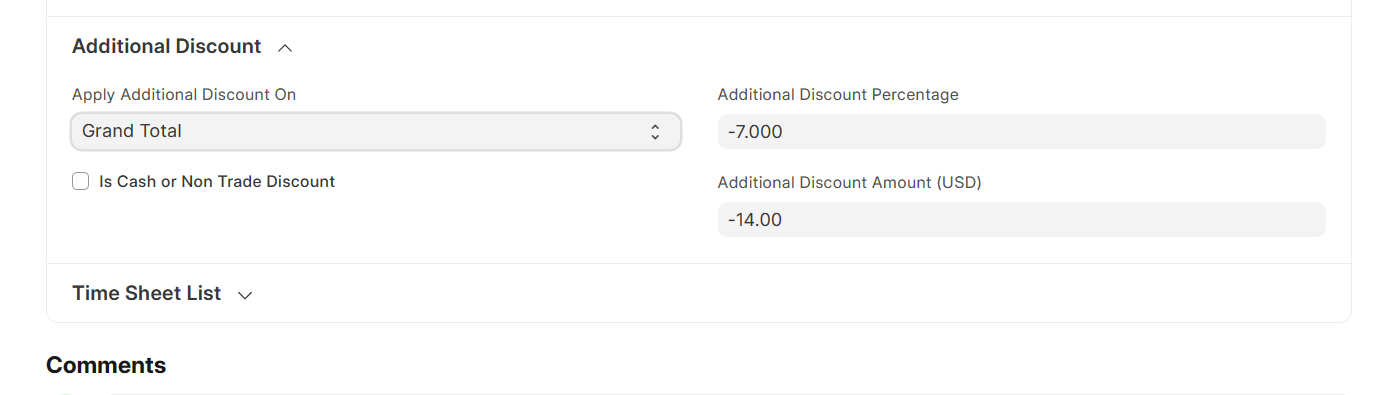Expand Time Sheet List chevron arrow

[x=245, y=295]
